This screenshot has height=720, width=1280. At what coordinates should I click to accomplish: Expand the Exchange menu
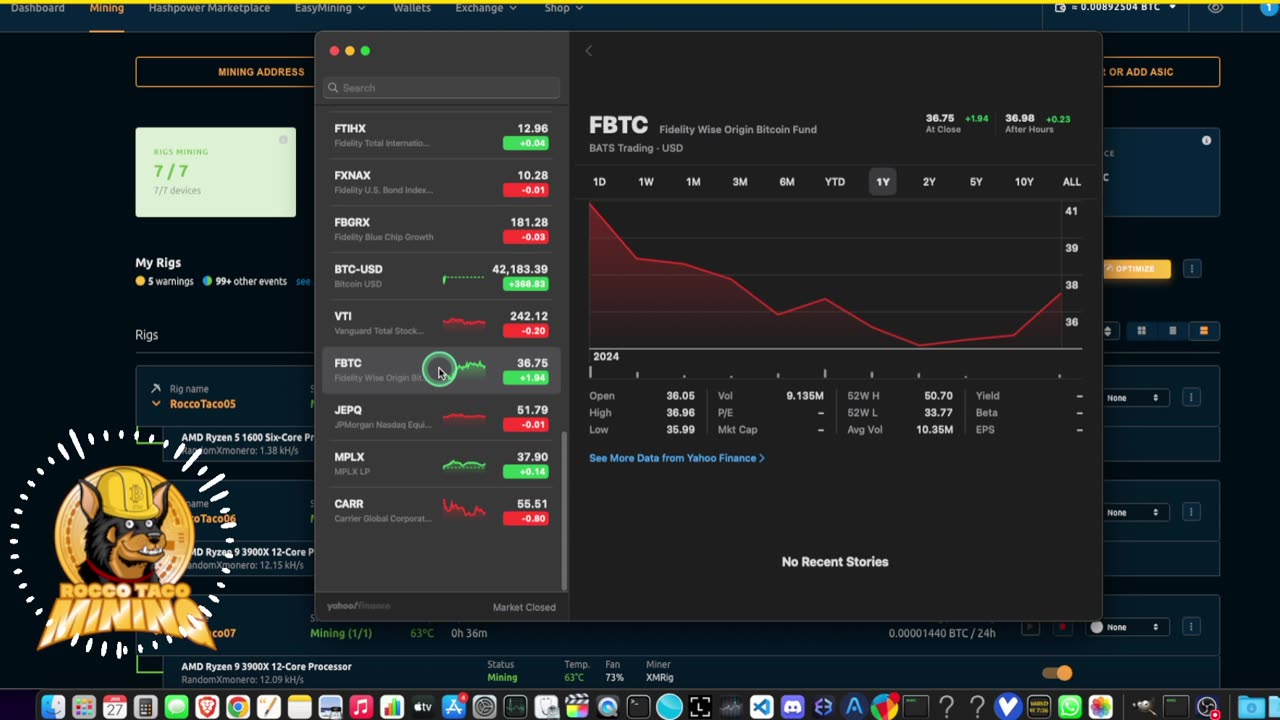click(486, 8)
